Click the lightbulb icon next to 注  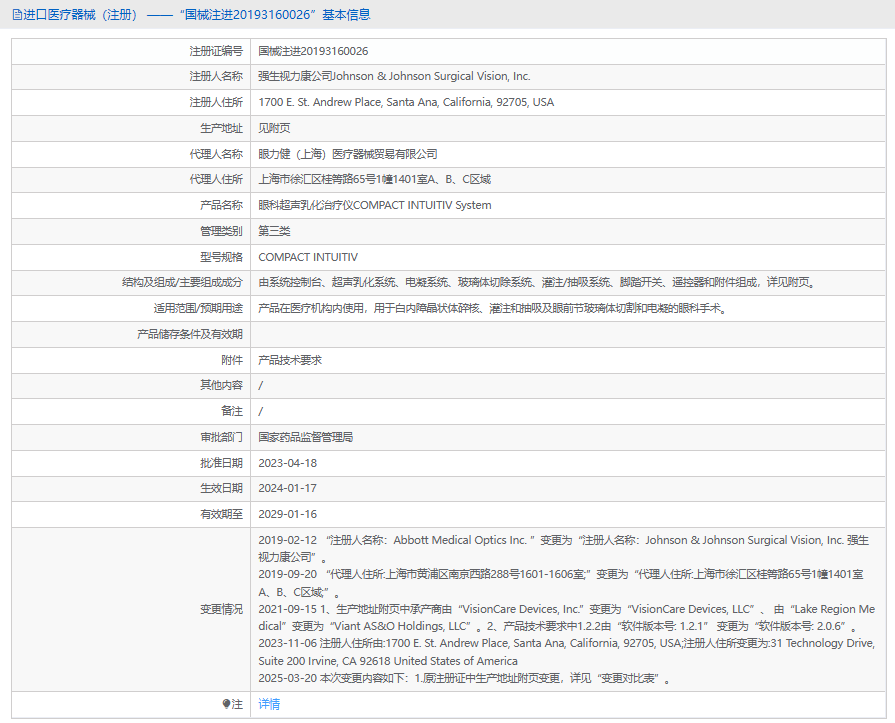[226, 704]
